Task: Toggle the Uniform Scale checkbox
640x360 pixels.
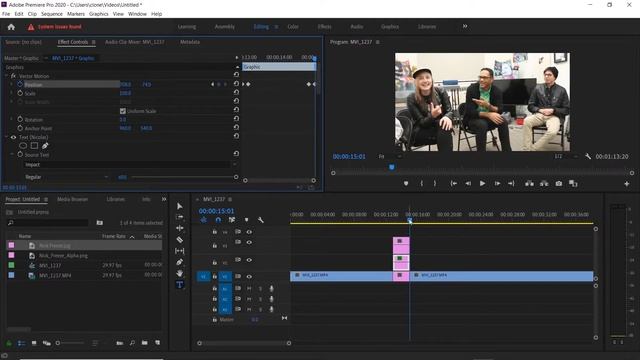Action: click(x=123, y=111)
